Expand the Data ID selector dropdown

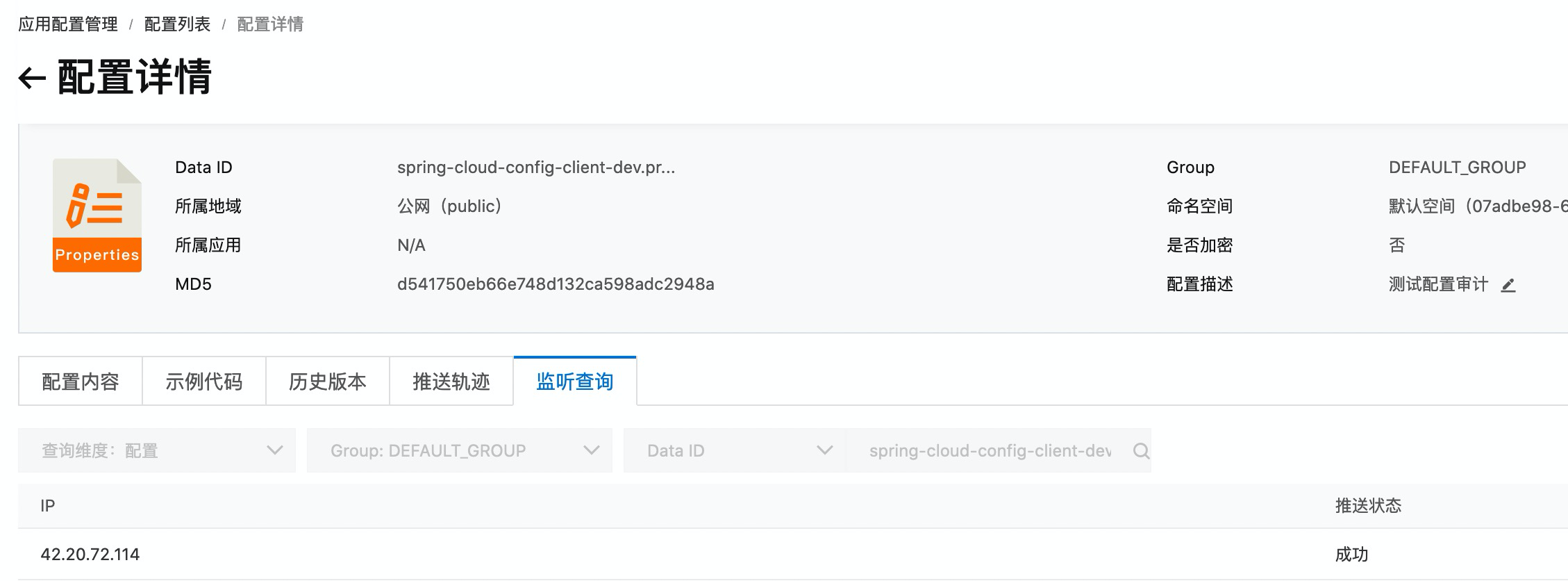pos(735,451)
